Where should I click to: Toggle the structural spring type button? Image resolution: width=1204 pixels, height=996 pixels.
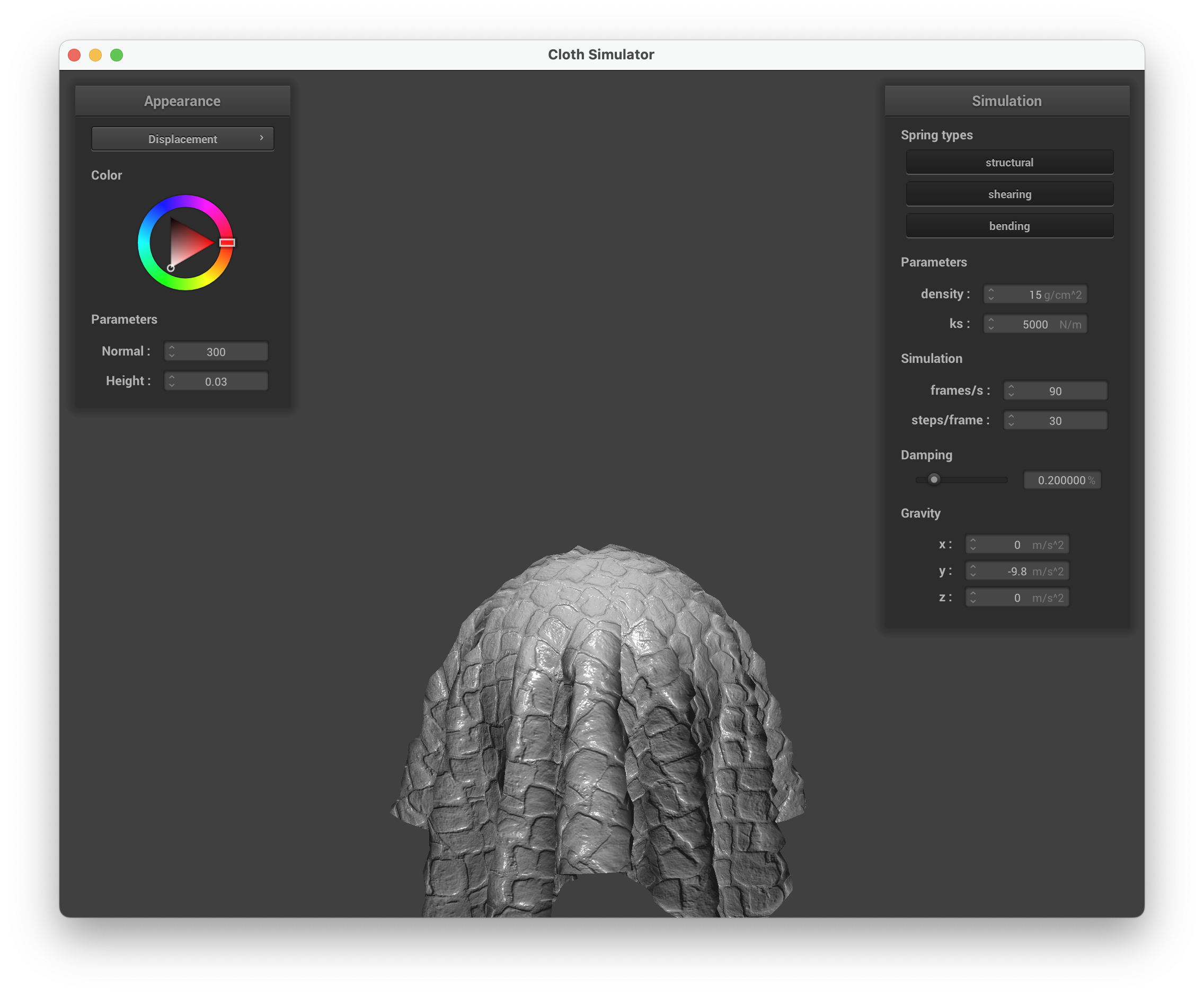point(1009,162)
